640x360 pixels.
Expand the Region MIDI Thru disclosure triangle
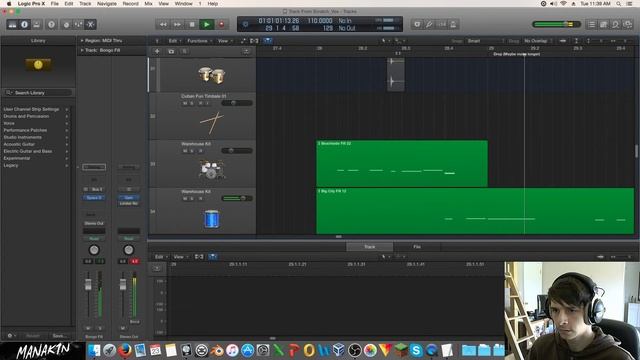pos(82,41)
